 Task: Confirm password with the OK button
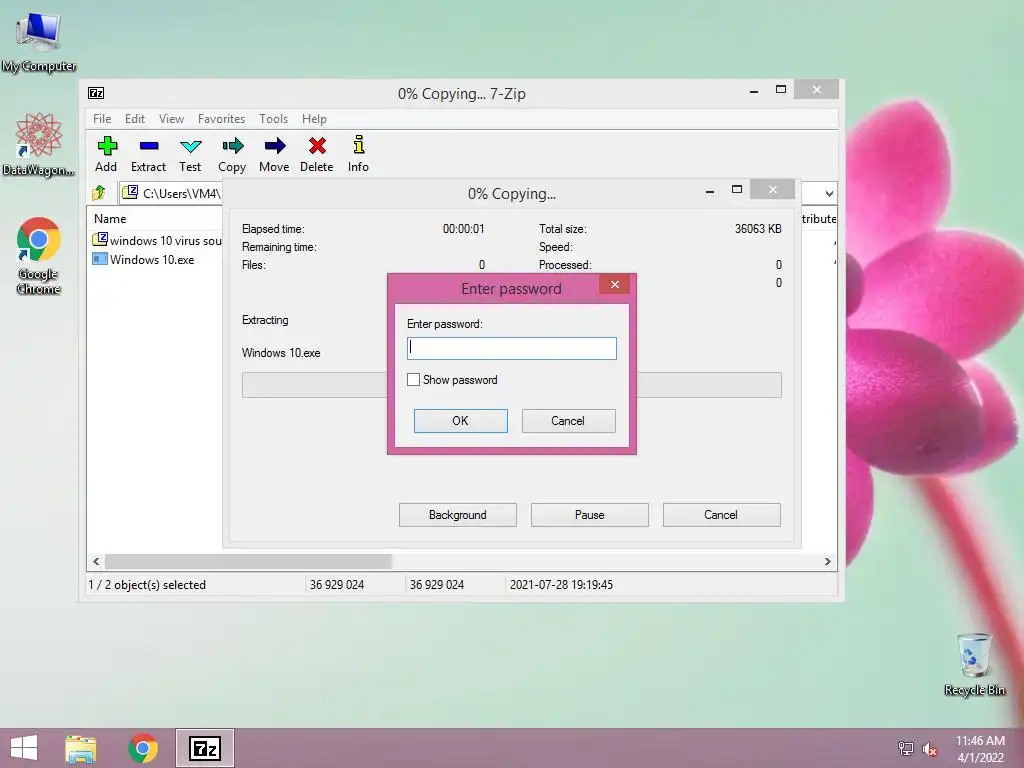tap(460, 421)
